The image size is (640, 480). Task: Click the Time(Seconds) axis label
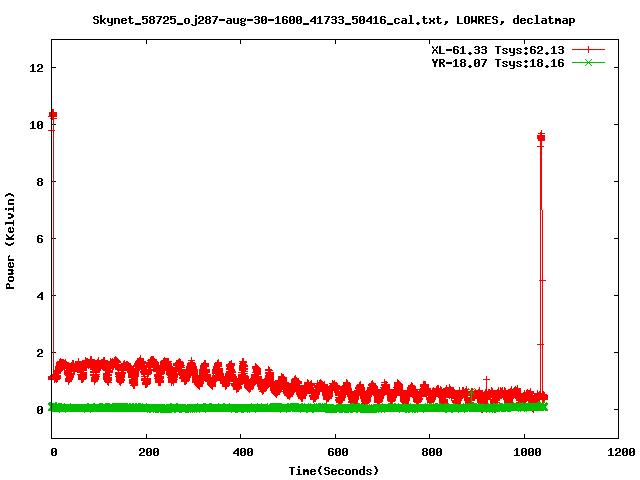point(333,471)
